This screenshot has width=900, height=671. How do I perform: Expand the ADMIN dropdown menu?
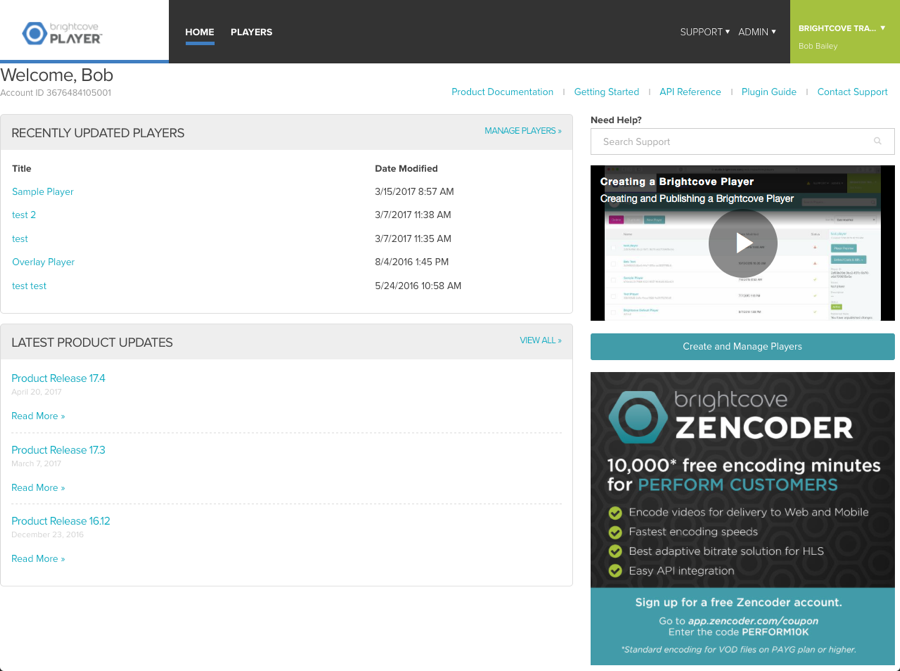(757, 32)
